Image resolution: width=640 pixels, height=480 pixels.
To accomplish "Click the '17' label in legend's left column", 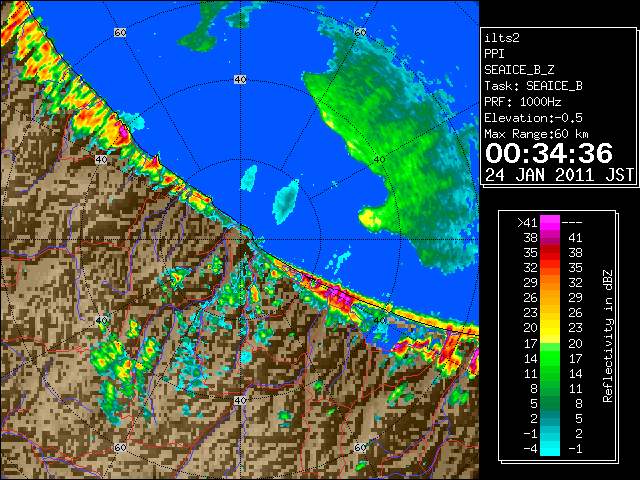I will coord(530,343).
